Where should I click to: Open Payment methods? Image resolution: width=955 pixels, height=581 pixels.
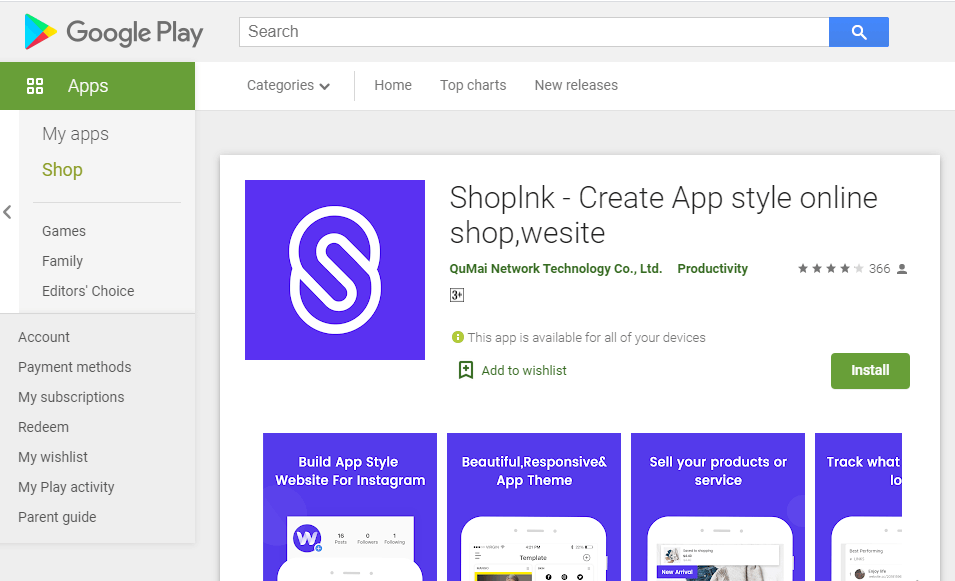click(x=75, y=367)
